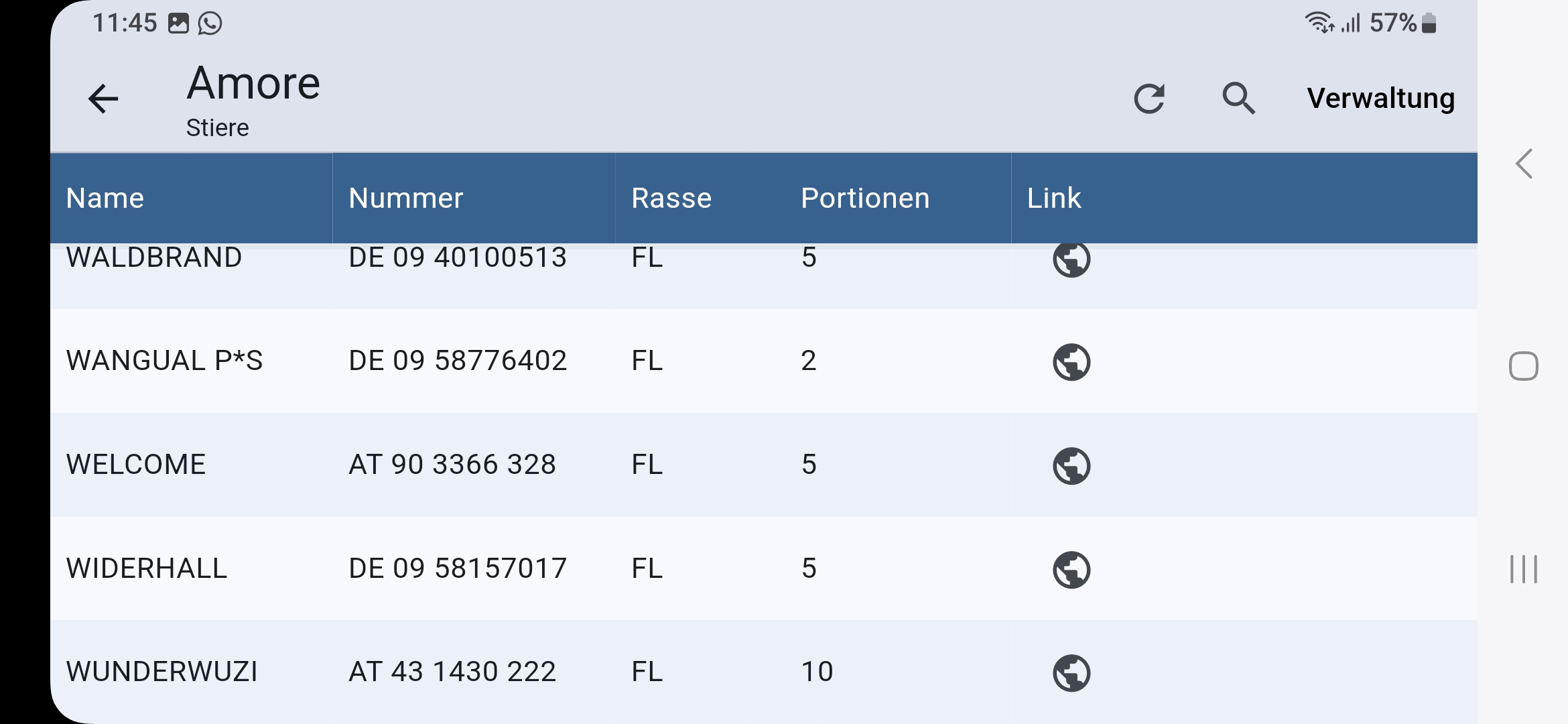Go back using the arrow icon
The height and width of the screenshot is (724, 1568).
point(103,99)
